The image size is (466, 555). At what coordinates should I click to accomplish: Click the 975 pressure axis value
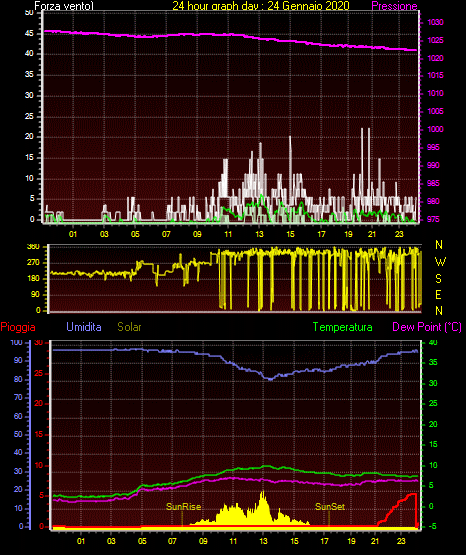[433, 219]
